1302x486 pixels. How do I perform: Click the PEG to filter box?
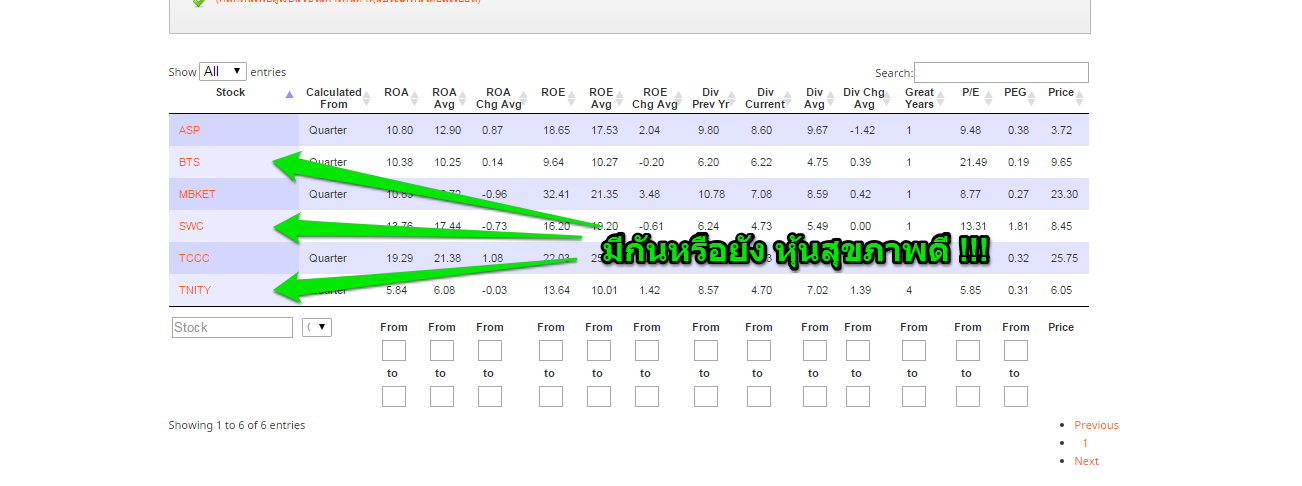pyautogui.click(x=1016, y=397)
